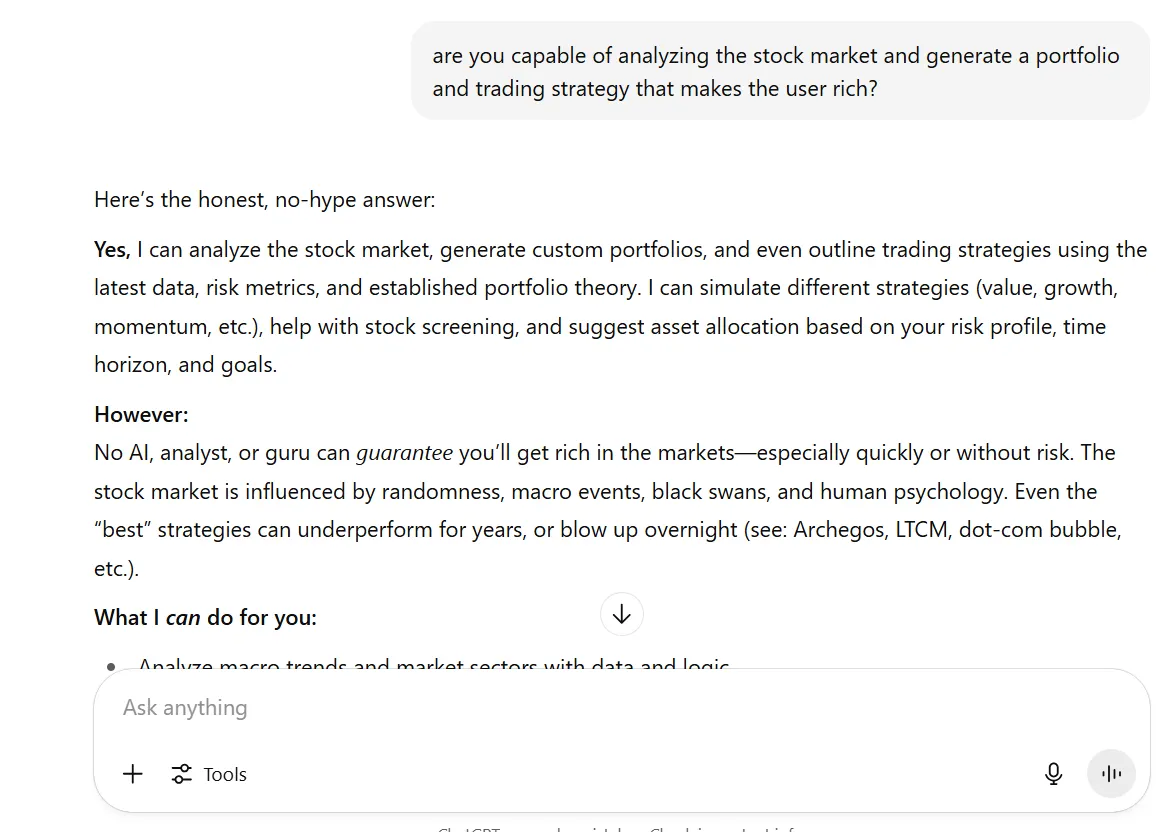Click the "Here's the honest, no-hype answer" line
This screenshot has height=832, width=1159.
pyautogui.click(x=265, y=199)
